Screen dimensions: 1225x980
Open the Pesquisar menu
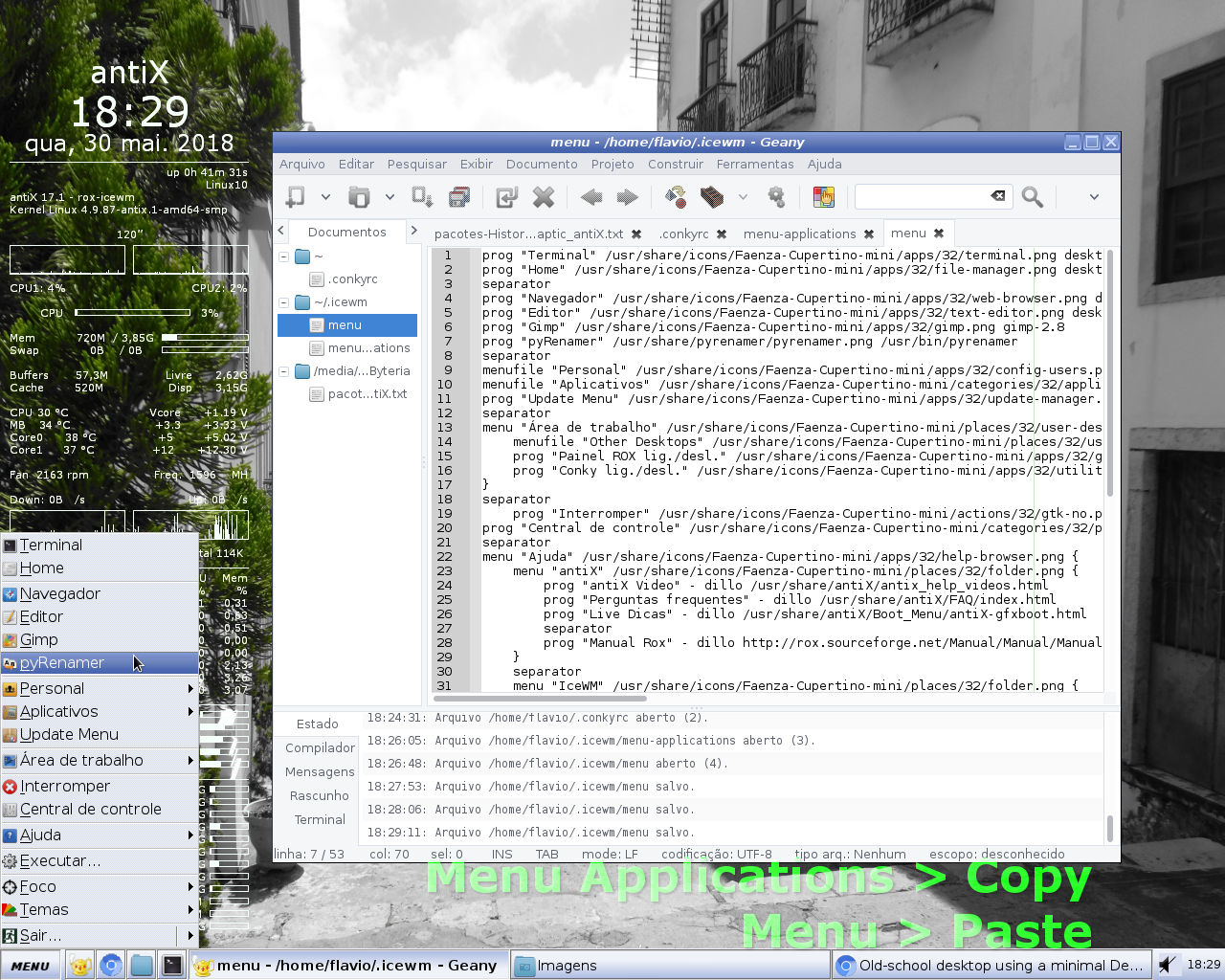point(416,164)
